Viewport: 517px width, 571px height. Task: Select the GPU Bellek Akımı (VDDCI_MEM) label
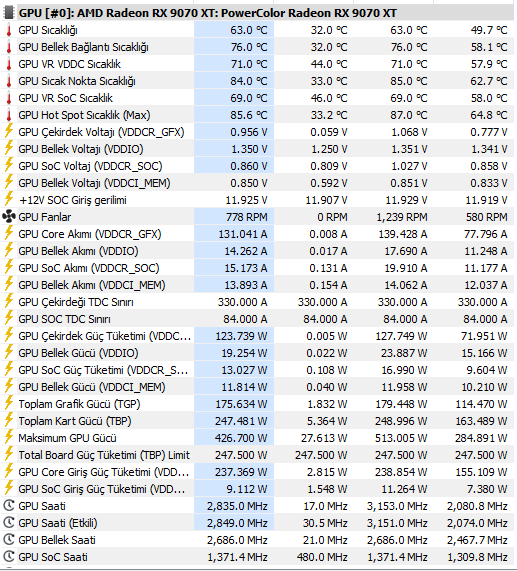pos(92,285)
